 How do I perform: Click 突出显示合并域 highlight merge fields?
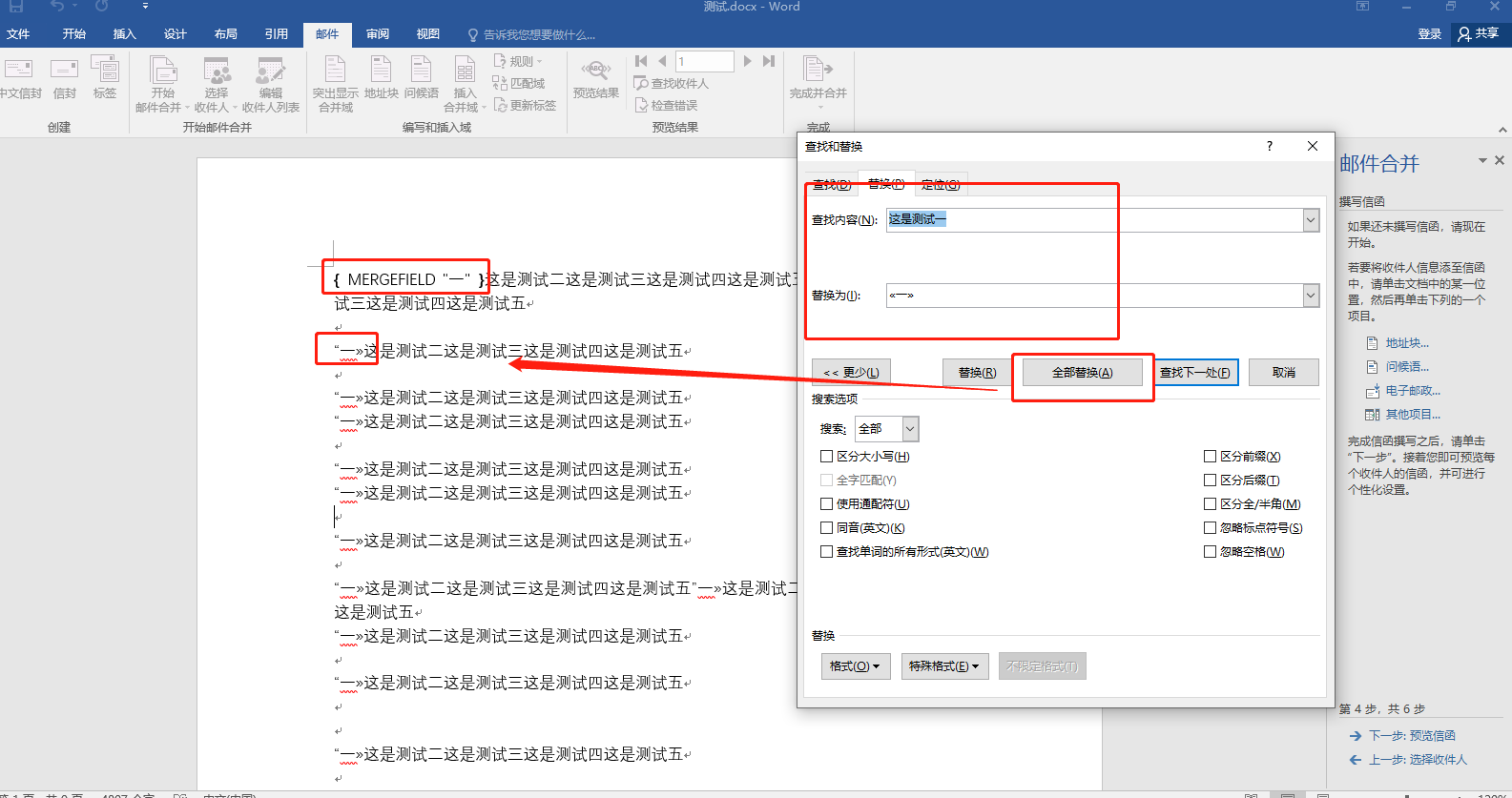coord(336,84)
